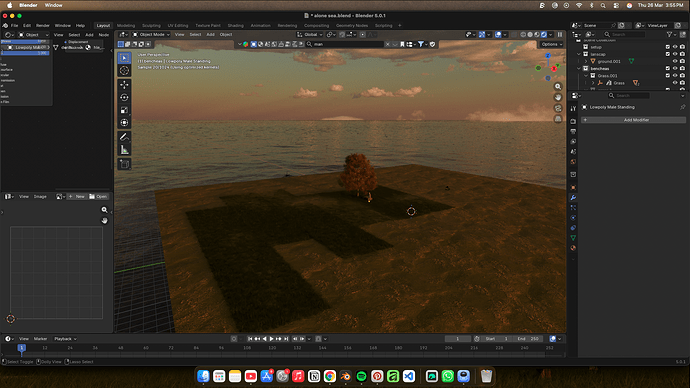The height and width of the screenshot is (388, 690).
Task: Jump to the timeline end frame
Action: point(286,339)
